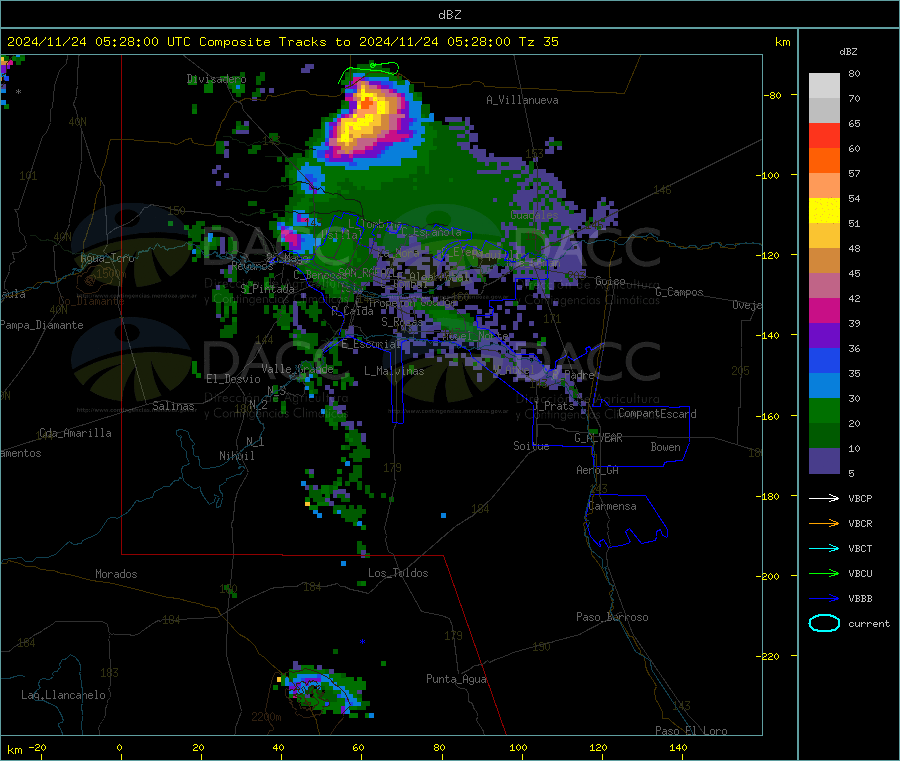The width and height of the screenshot is (900, 761).
Task: Click the Divisadero map label
Action: [216, 79]
